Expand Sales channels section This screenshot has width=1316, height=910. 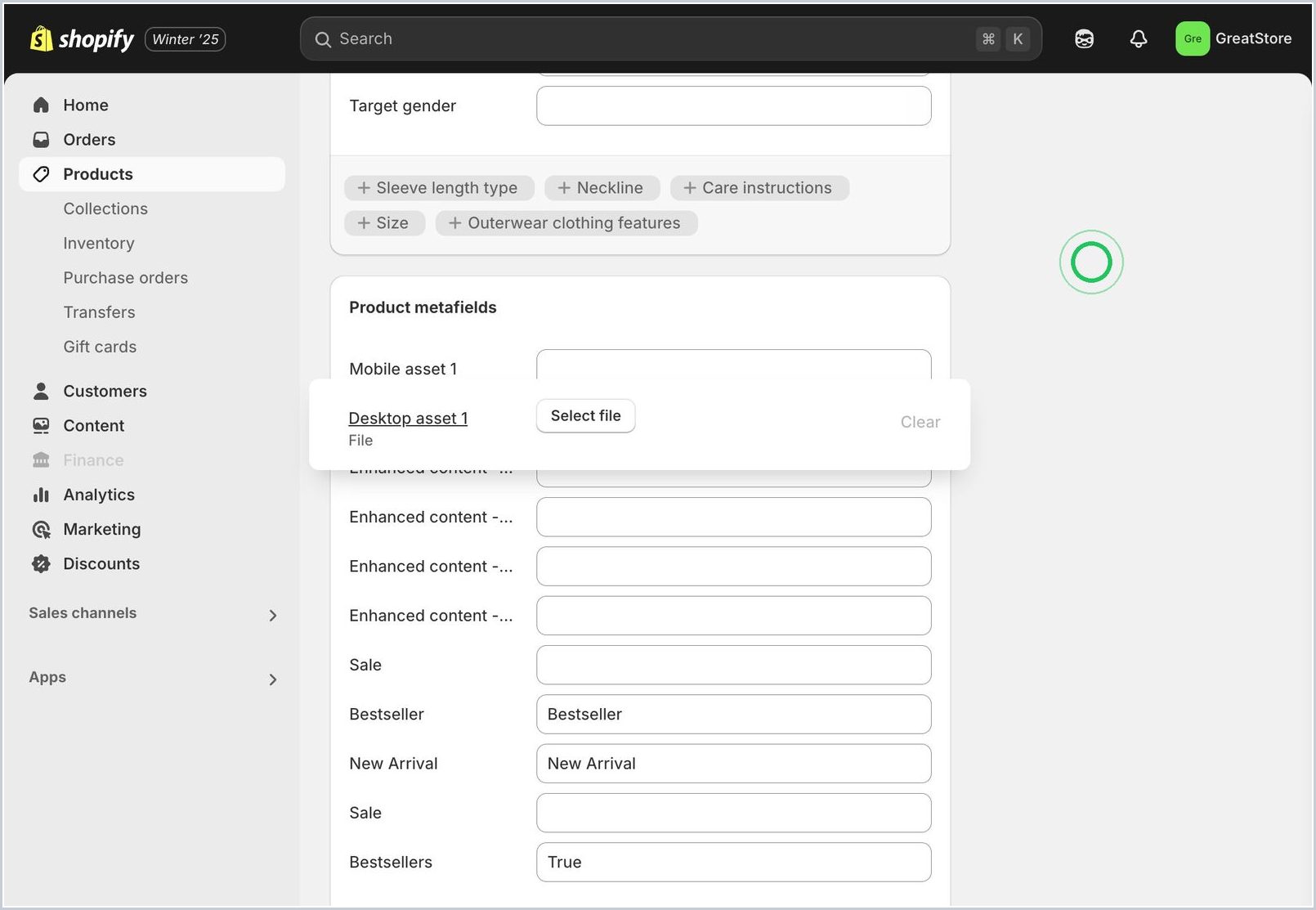point(273,615)
